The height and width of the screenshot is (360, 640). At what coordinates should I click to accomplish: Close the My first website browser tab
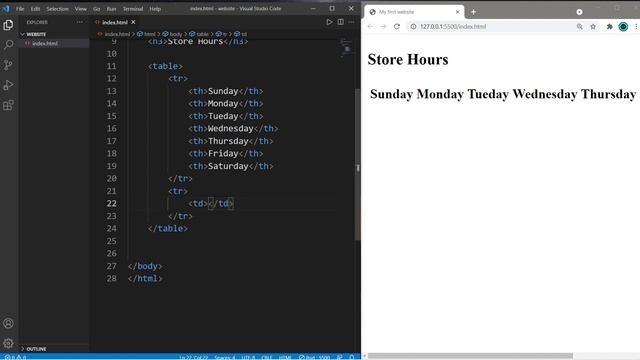(x=458, y=12)
